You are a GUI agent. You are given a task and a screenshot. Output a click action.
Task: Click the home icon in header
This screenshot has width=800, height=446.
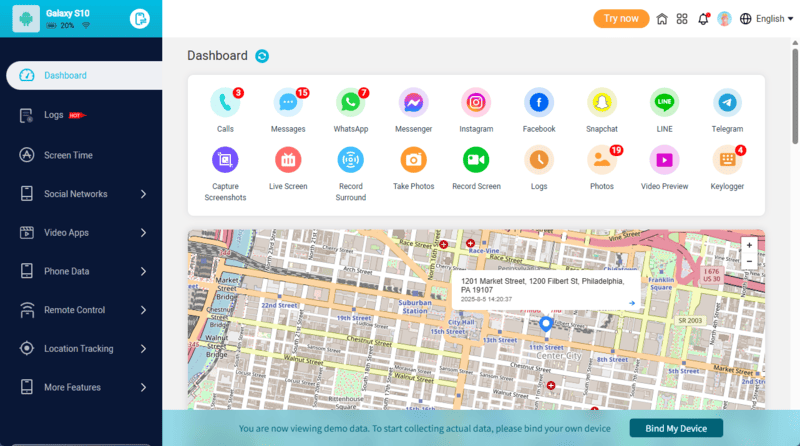click(x=662, y=18)
